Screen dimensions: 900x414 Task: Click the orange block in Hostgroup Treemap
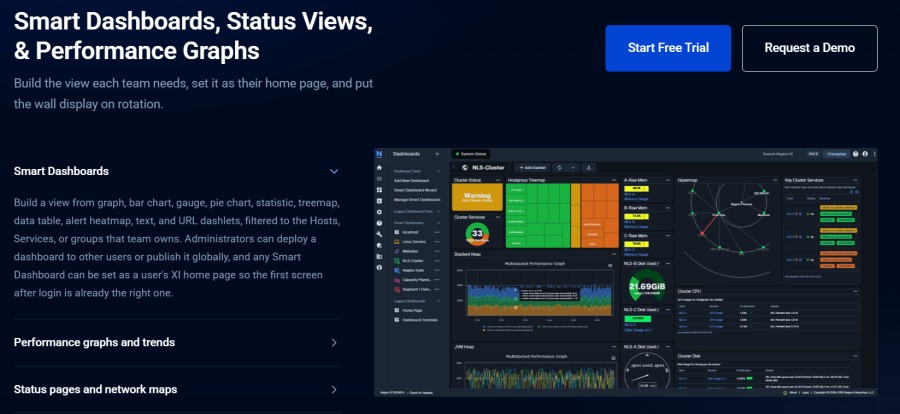600,215
